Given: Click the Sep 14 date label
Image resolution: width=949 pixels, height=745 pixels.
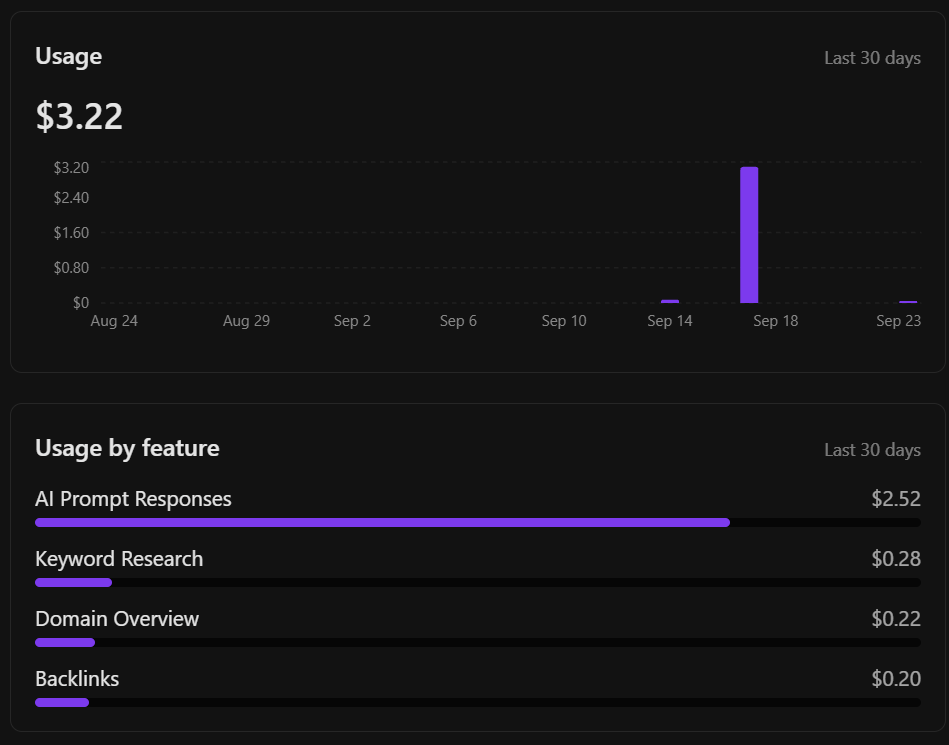Looking at the screenshot, I should pyautogui.click(x=669, y=321).
